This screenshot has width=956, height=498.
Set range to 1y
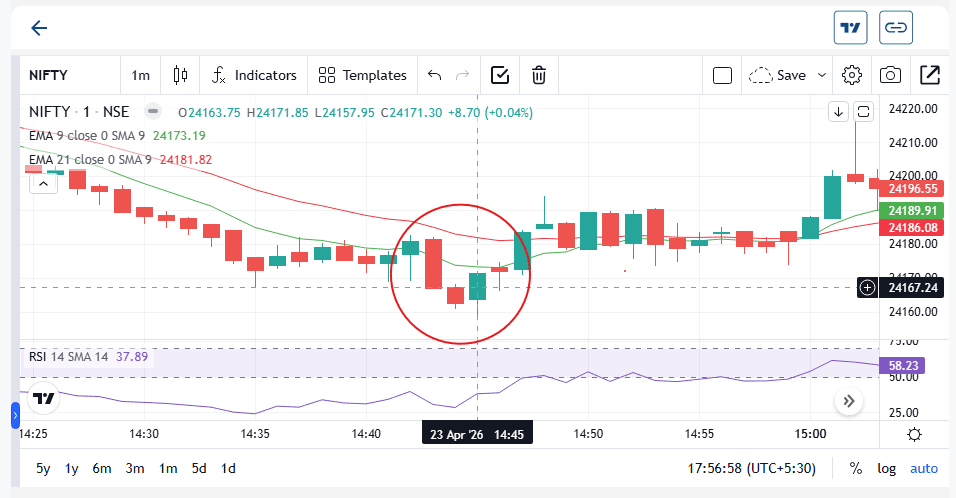tap(71, 468)
